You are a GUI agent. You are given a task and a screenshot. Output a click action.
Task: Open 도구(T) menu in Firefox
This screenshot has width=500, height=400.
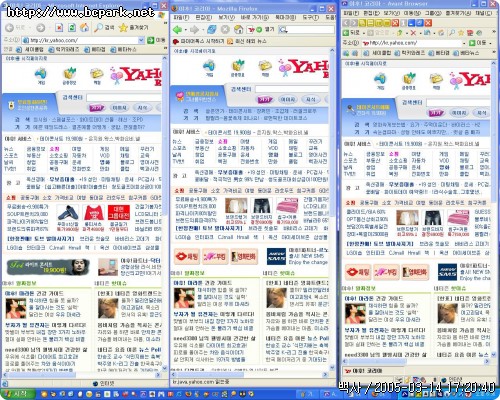(311, 17)
